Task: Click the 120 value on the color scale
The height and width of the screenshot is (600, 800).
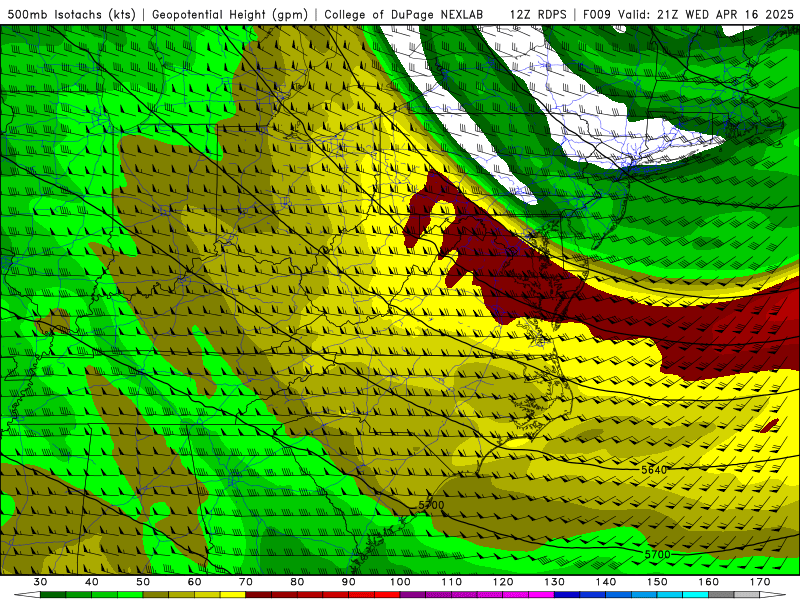Action: click(x=503, y=582)
